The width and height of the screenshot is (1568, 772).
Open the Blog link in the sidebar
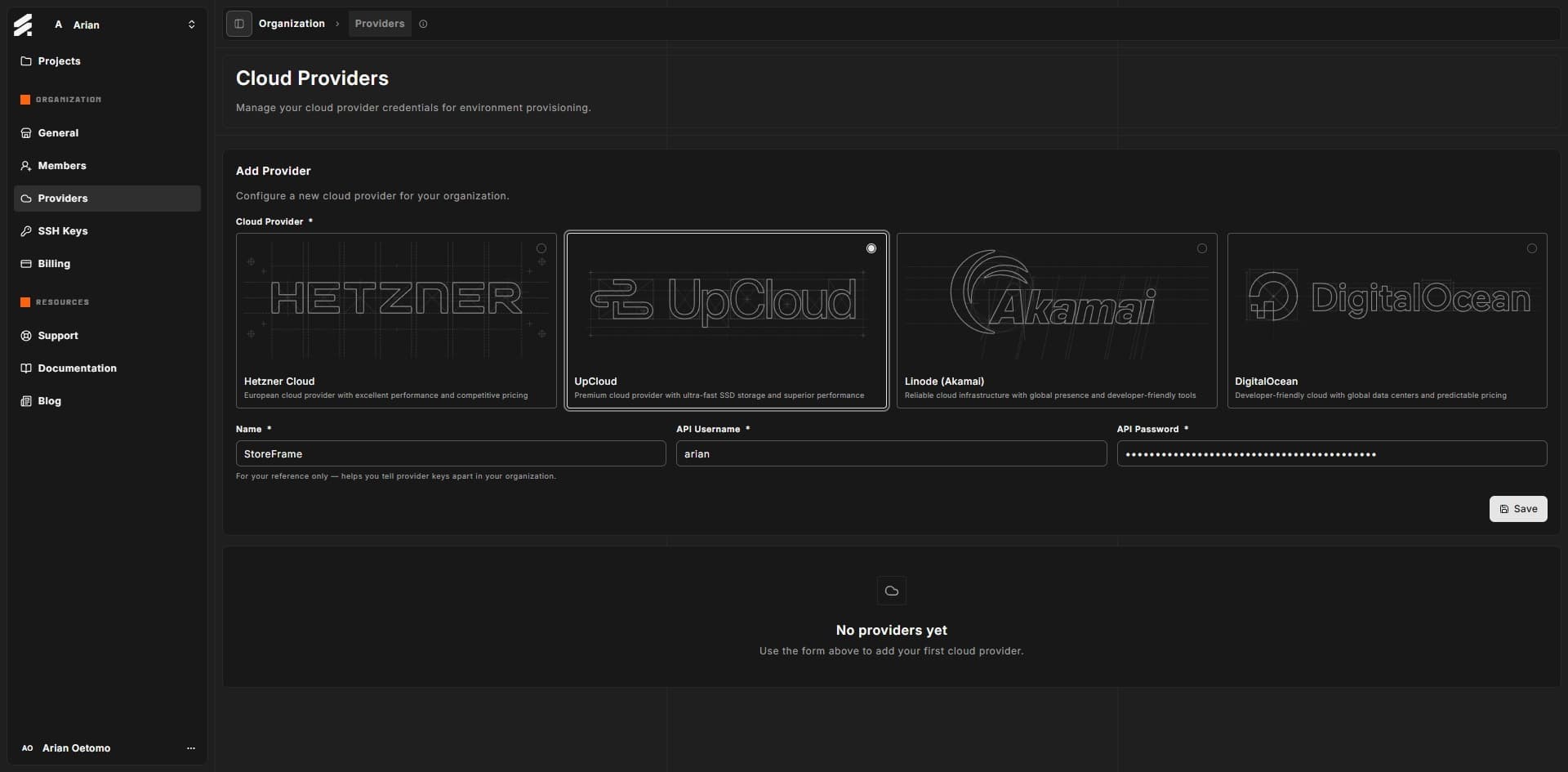107,401
